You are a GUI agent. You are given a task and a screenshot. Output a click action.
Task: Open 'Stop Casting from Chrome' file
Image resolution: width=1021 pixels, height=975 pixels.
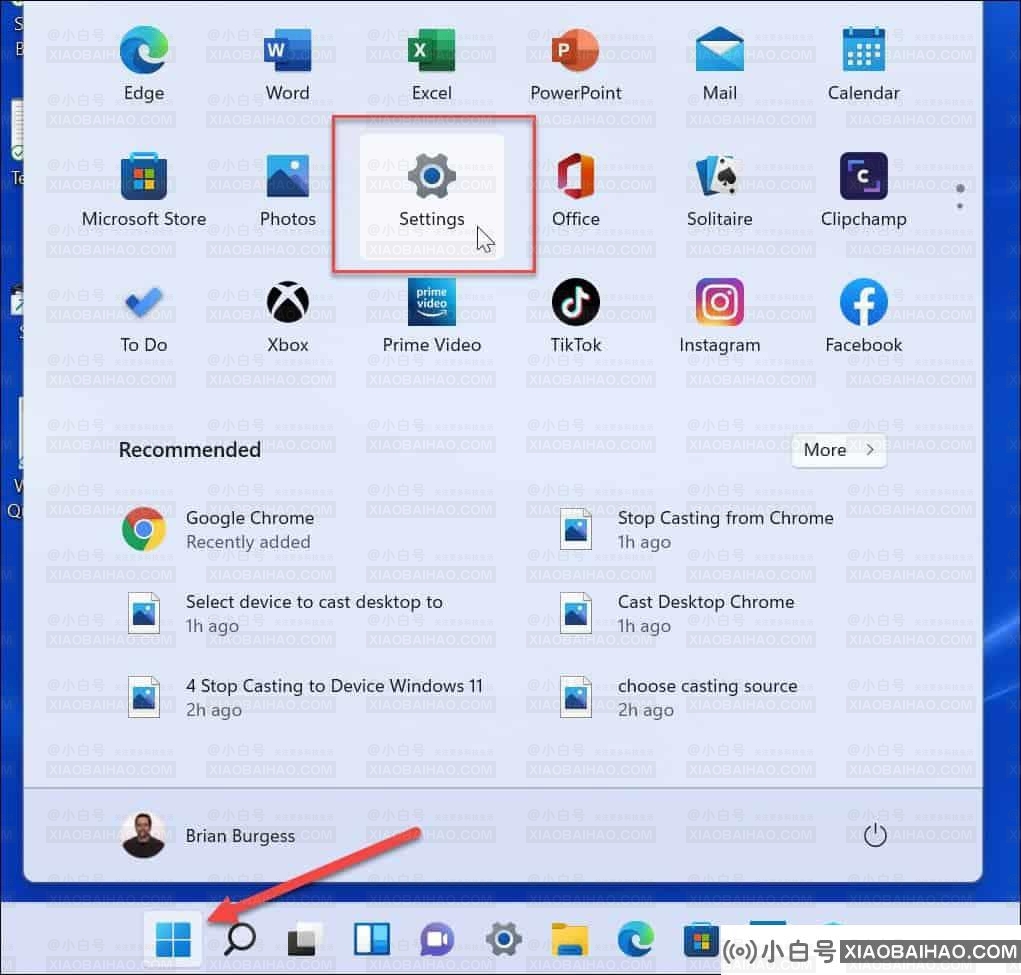pyautogui.click(x=697, y=530)
